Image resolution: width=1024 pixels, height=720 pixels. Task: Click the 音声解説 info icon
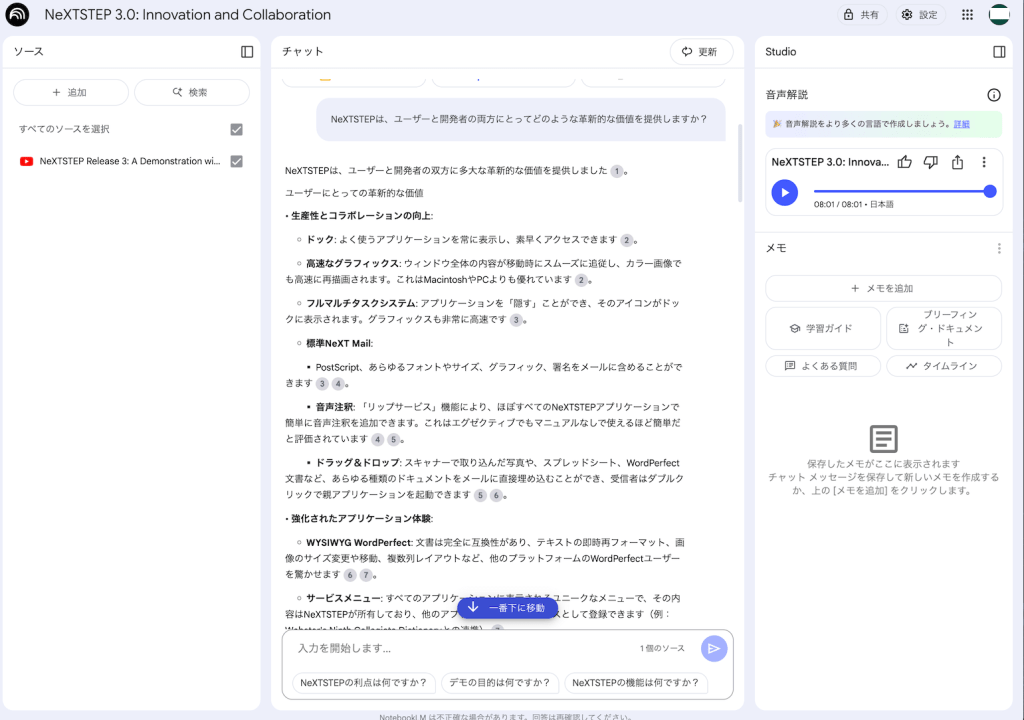pos(994,95)
